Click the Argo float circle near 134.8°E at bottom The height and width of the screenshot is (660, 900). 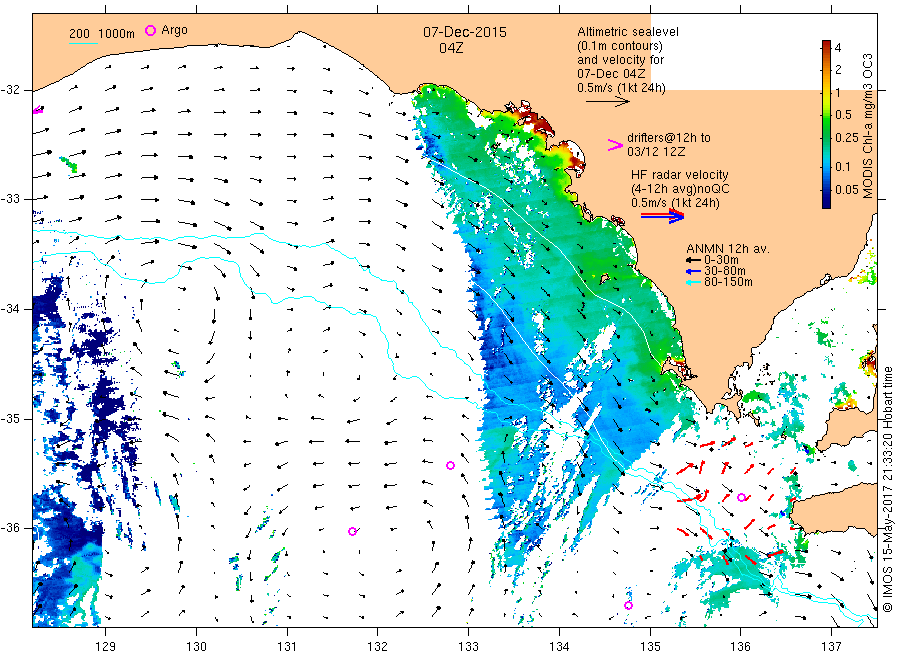[x=629, y=605]
